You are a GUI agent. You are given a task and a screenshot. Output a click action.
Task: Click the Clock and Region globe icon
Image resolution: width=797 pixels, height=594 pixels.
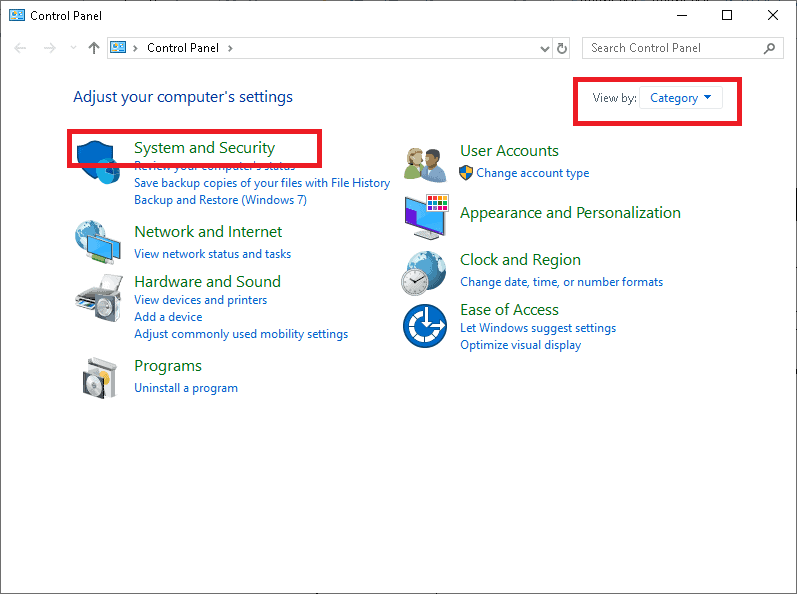pyautogui.click(x=424, y=273)
